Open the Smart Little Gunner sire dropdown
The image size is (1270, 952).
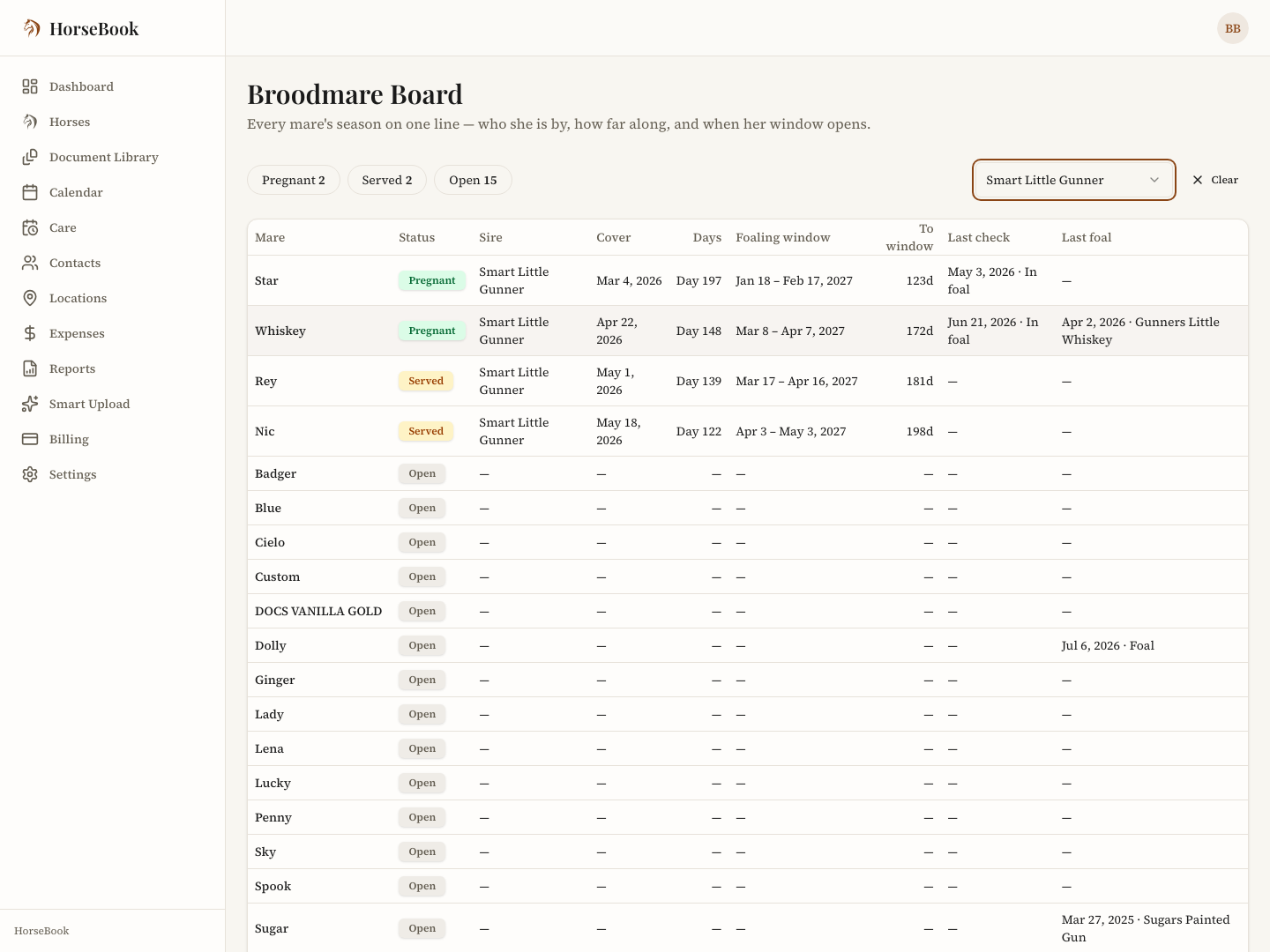point(1074,180)
